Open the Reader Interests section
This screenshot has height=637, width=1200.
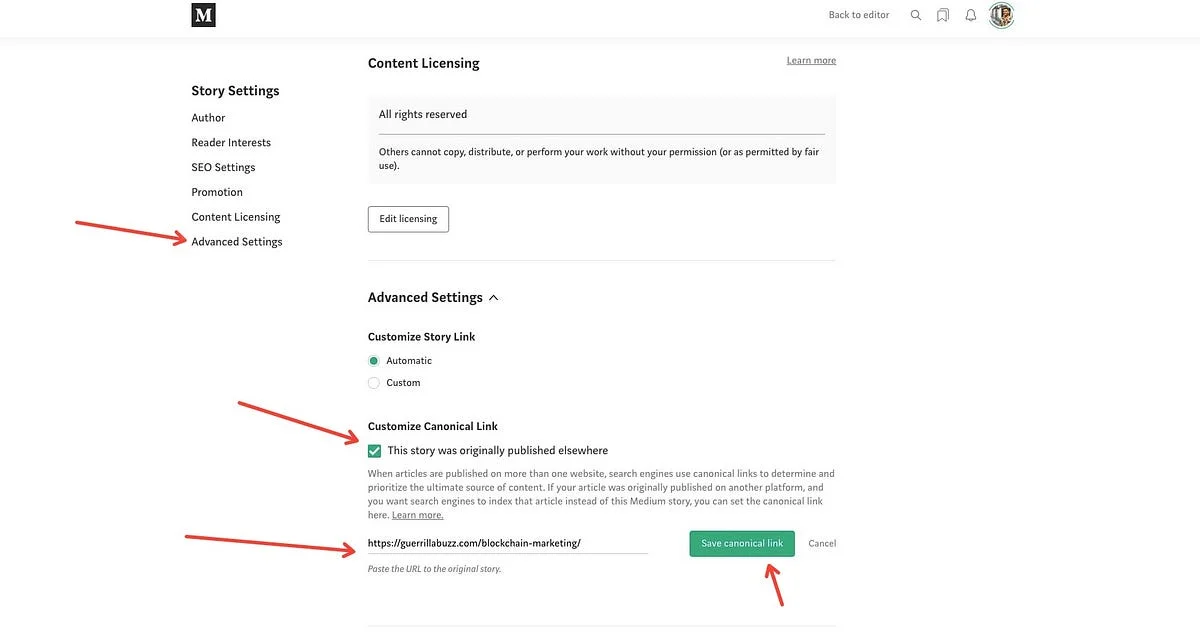[231, 142]
